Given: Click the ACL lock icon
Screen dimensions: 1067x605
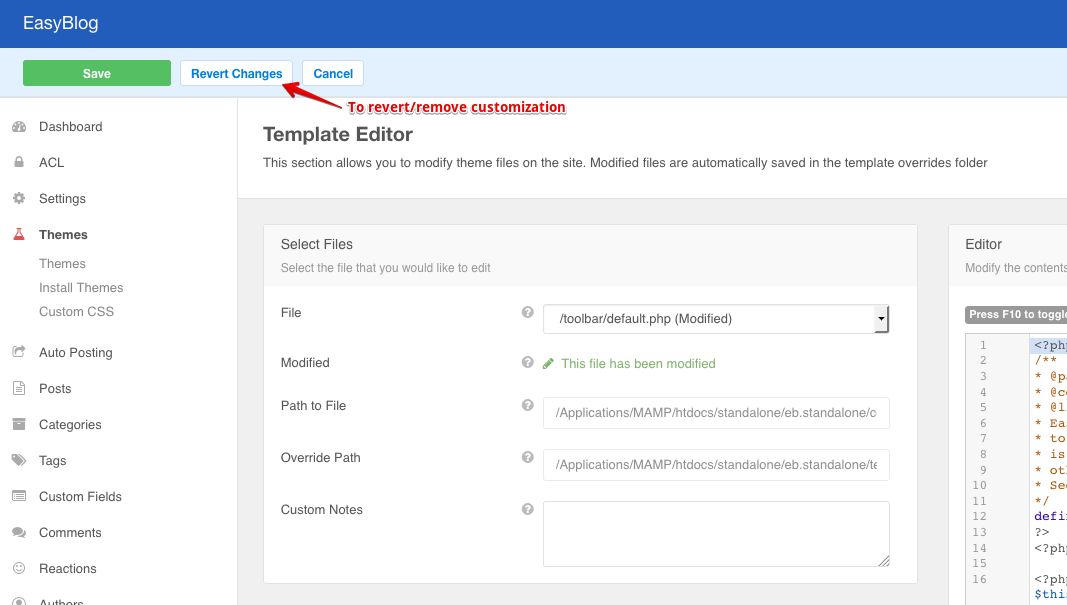Looking at the screenshot, I should (19, 162).
